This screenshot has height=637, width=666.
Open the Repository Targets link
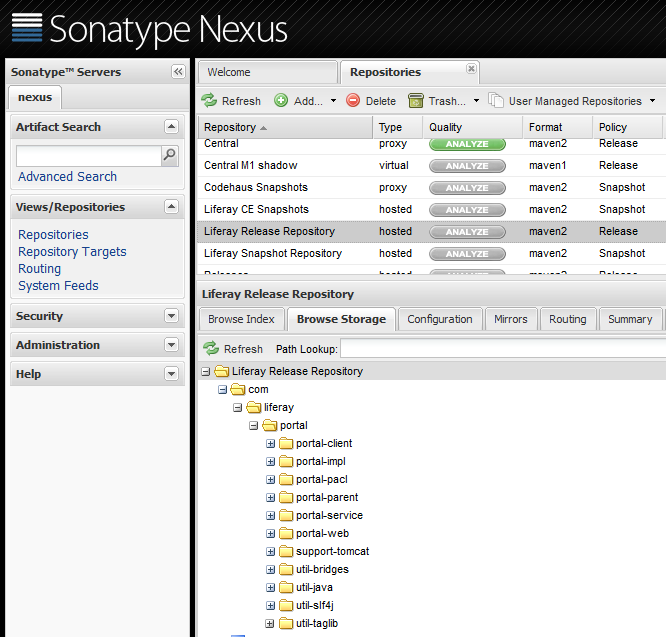coord(72,251)
